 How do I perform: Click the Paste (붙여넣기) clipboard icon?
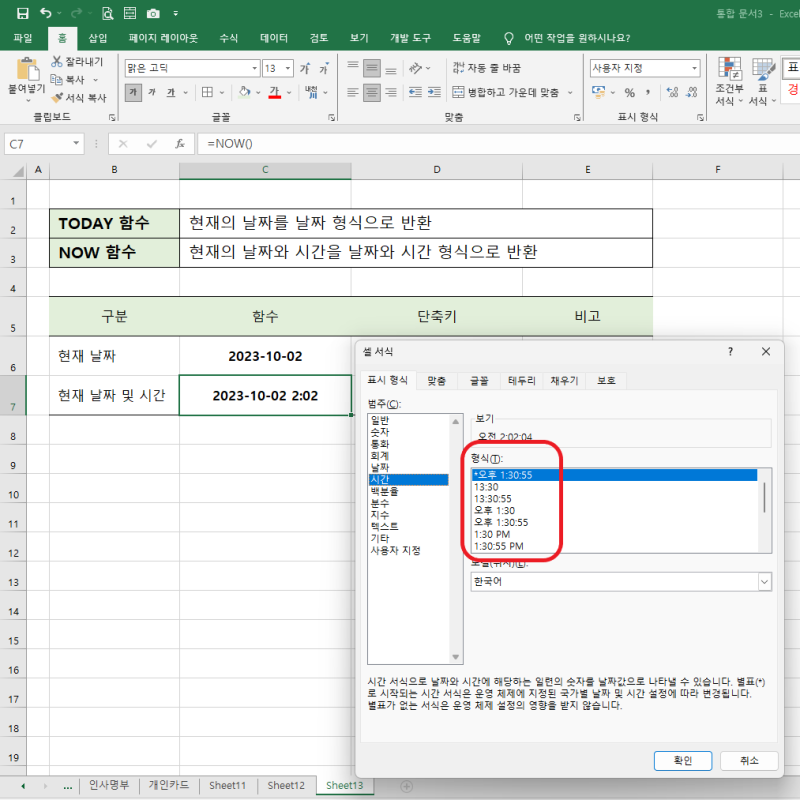click(x=26, y=70)
